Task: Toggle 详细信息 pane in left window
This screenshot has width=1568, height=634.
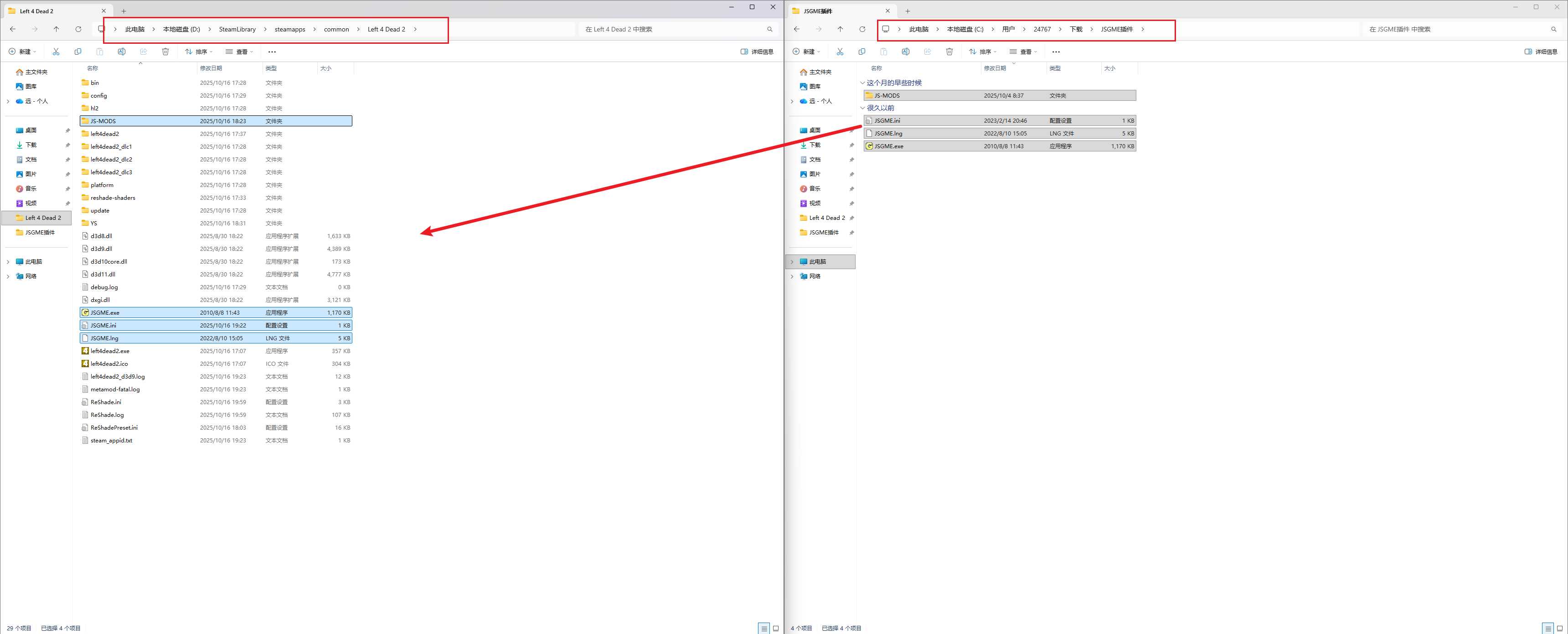Action: (757, 52)
